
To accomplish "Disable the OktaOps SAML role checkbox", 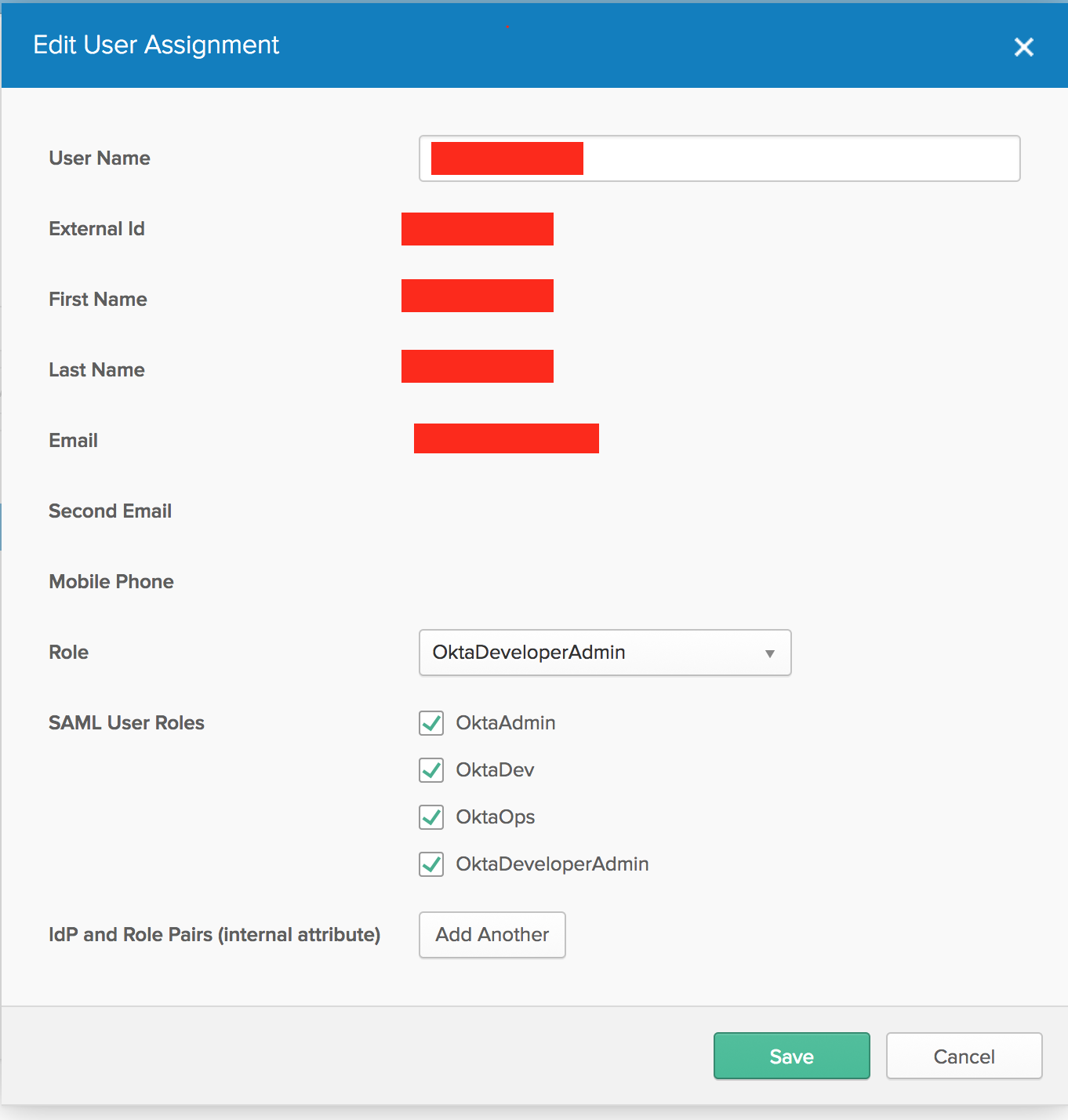I will 431,817.
